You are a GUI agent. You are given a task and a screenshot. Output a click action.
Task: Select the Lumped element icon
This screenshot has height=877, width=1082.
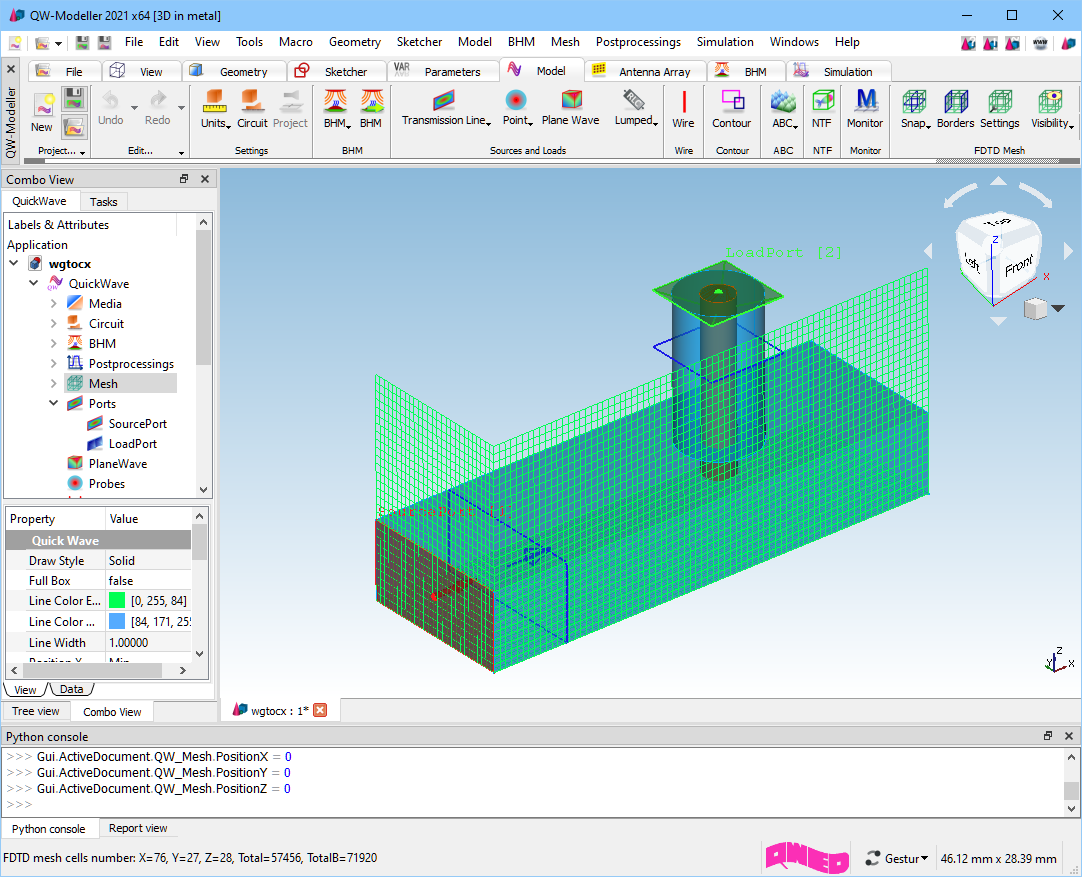(x=633, y=101)
